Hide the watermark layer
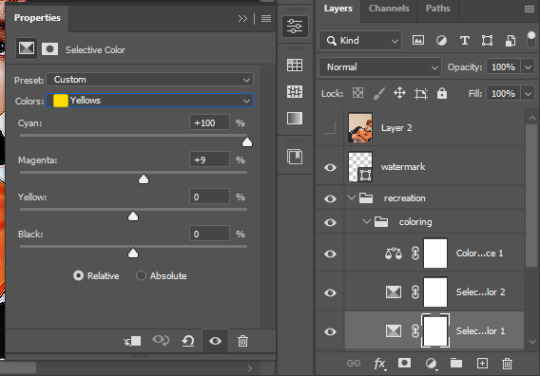This screenshot has width=540, height=376. pyautogui.click(x=330, y=167)
